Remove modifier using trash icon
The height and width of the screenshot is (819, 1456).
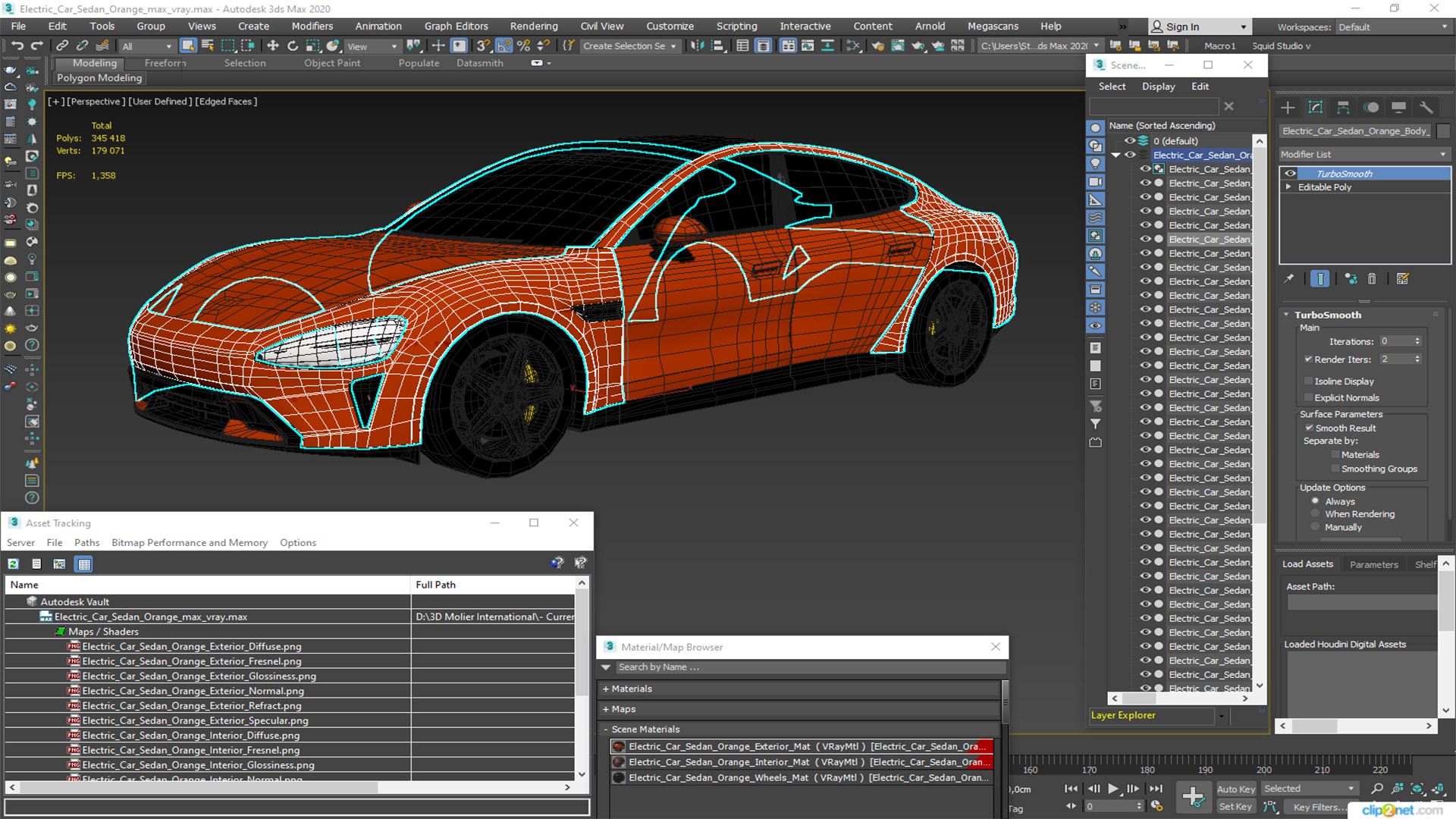1372,278
